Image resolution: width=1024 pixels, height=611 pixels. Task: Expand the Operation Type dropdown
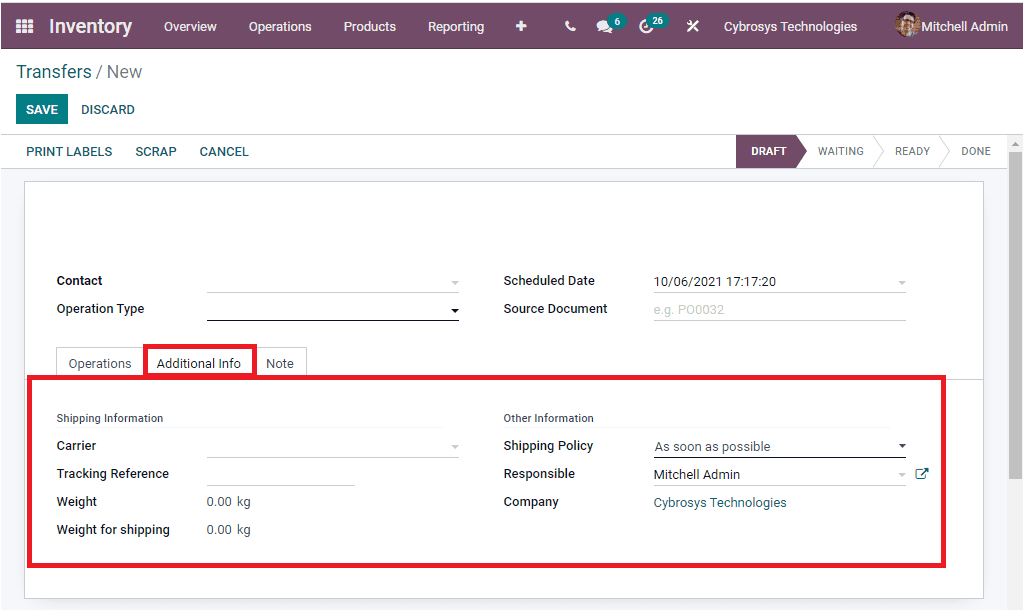tap(455, 309)
